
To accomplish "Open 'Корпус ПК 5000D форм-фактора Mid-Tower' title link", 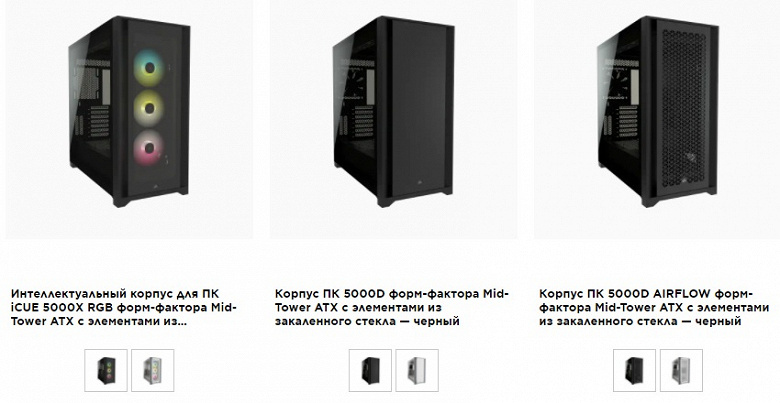I will pyautogui.click(x=392, y=307).
